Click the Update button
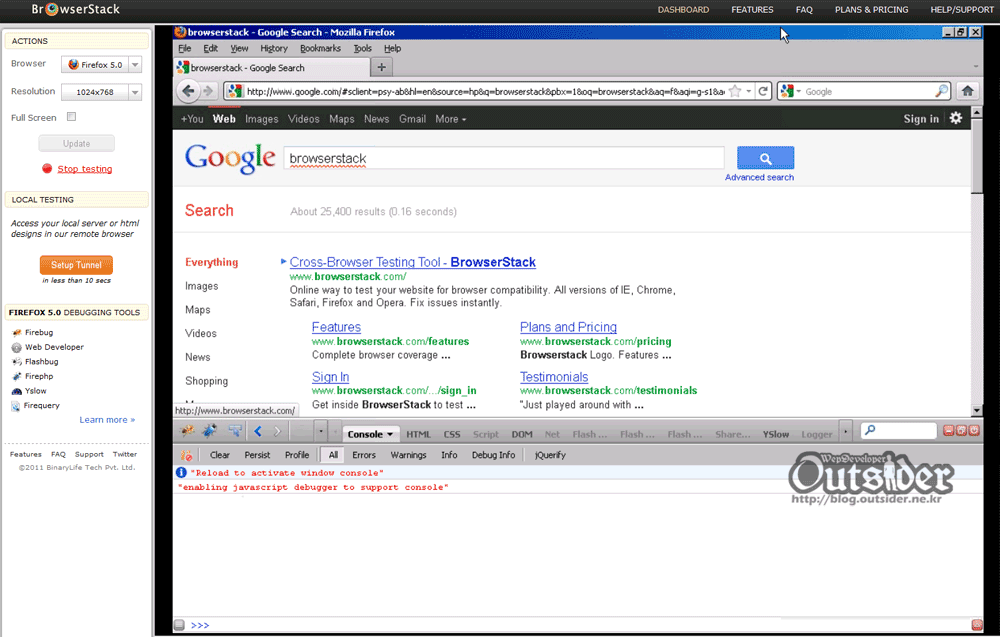 (x=77, y=143)
